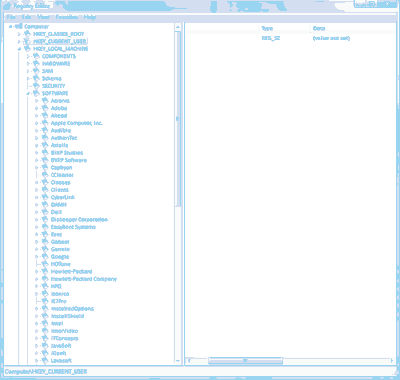Click the Intel key folder icon
The width and height of the screenshot is (400, 380).
(x=45, y=323)
